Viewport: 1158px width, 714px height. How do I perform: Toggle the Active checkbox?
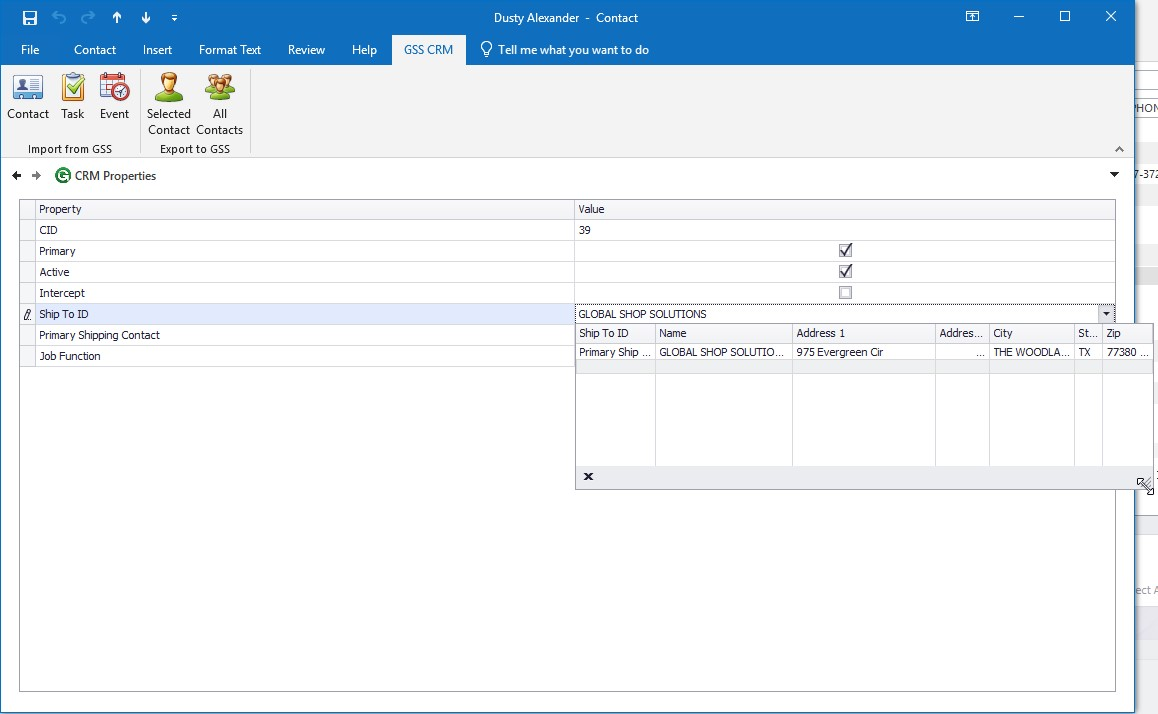tap(846, 271)
